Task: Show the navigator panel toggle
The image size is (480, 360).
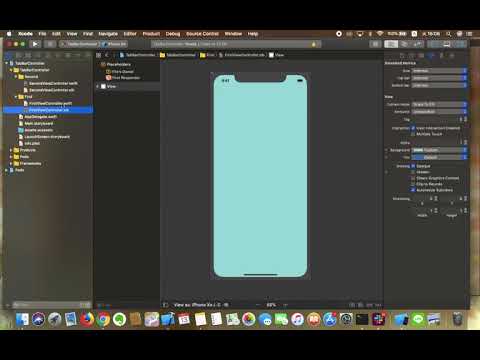Action: 435,44
